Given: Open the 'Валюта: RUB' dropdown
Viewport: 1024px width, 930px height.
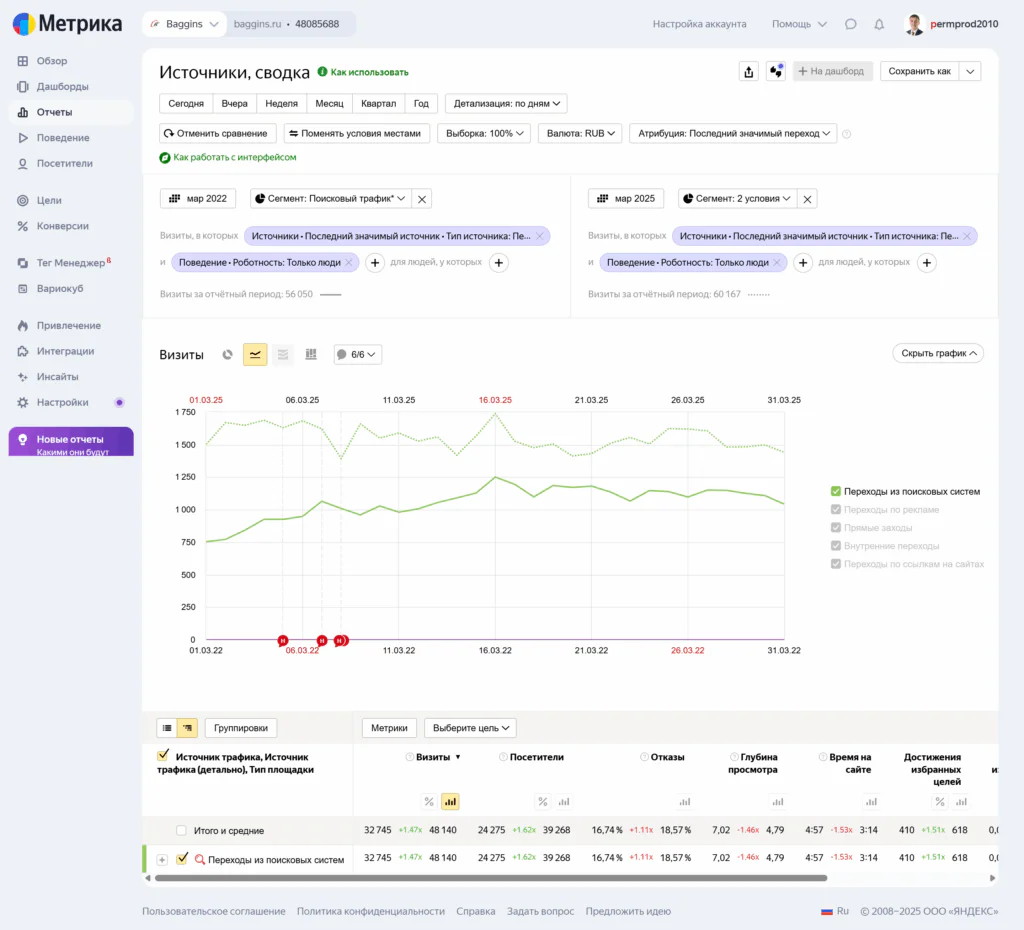Looking at the screenshot, I should (x=580, y=133).
